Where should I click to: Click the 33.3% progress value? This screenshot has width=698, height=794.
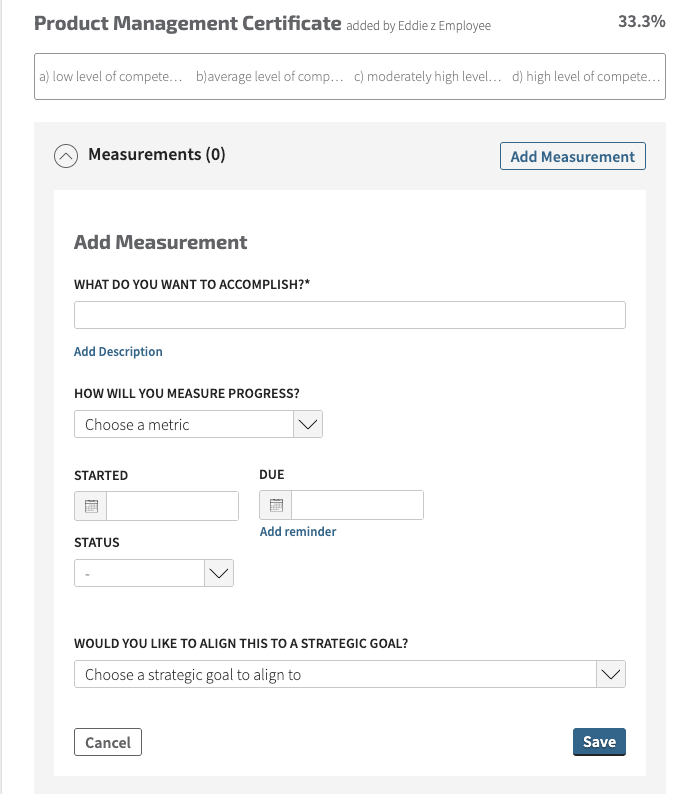pos(641,21)
